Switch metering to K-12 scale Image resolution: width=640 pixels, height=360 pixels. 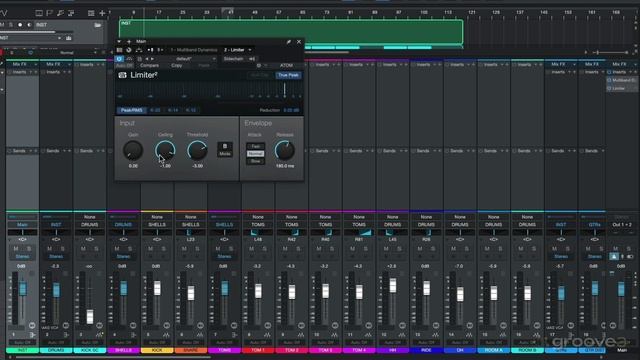191,110
